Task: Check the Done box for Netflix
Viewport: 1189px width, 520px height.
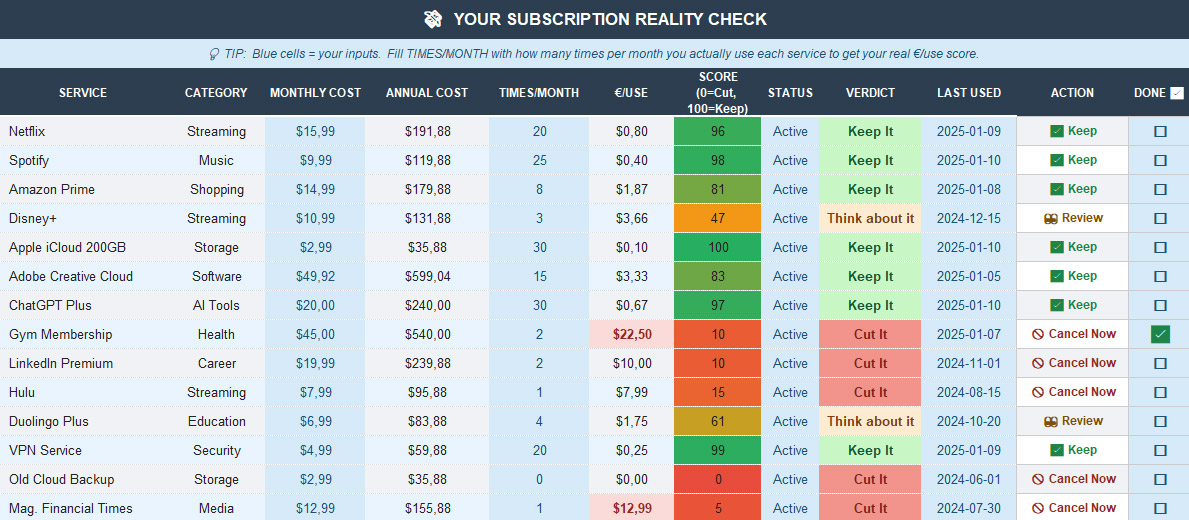Action: [1160, 131]
